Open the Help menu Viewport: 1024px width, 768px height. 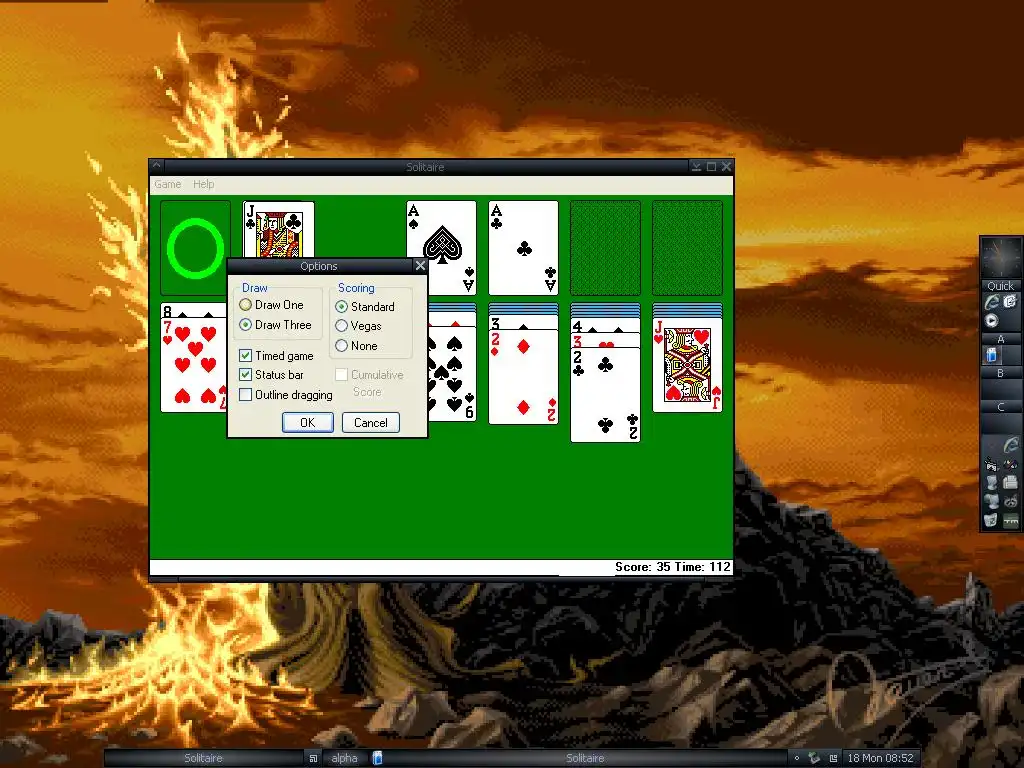203,184
